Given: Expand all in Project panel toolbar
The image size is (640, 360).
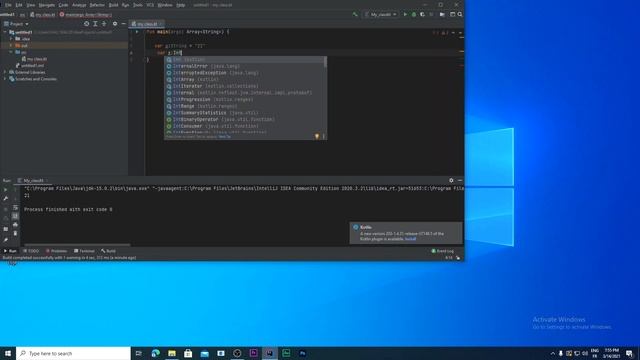Looking at the screenshot, I should click(x=95, y=24).
